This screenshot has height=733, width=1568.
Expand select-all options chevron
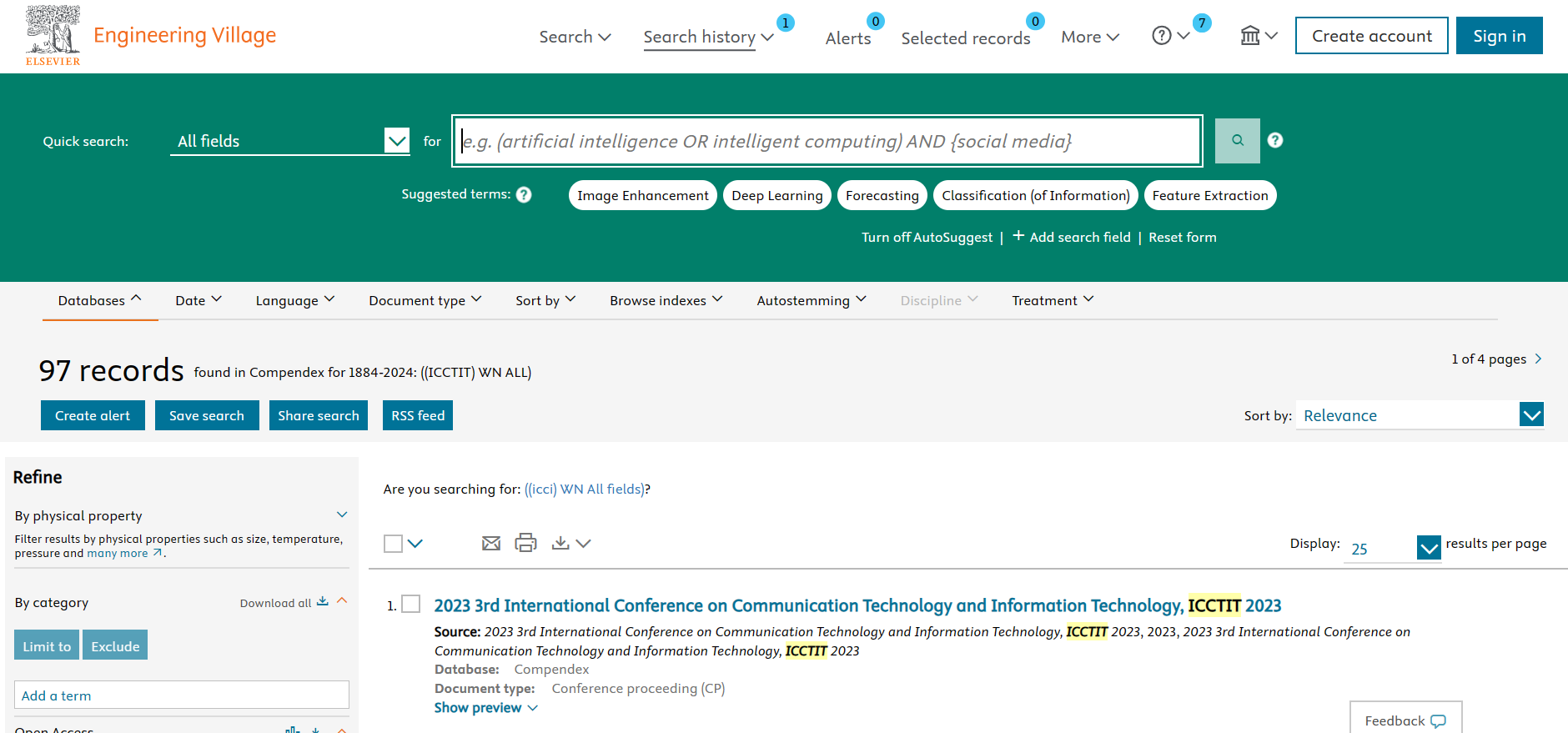click(415, 544)
